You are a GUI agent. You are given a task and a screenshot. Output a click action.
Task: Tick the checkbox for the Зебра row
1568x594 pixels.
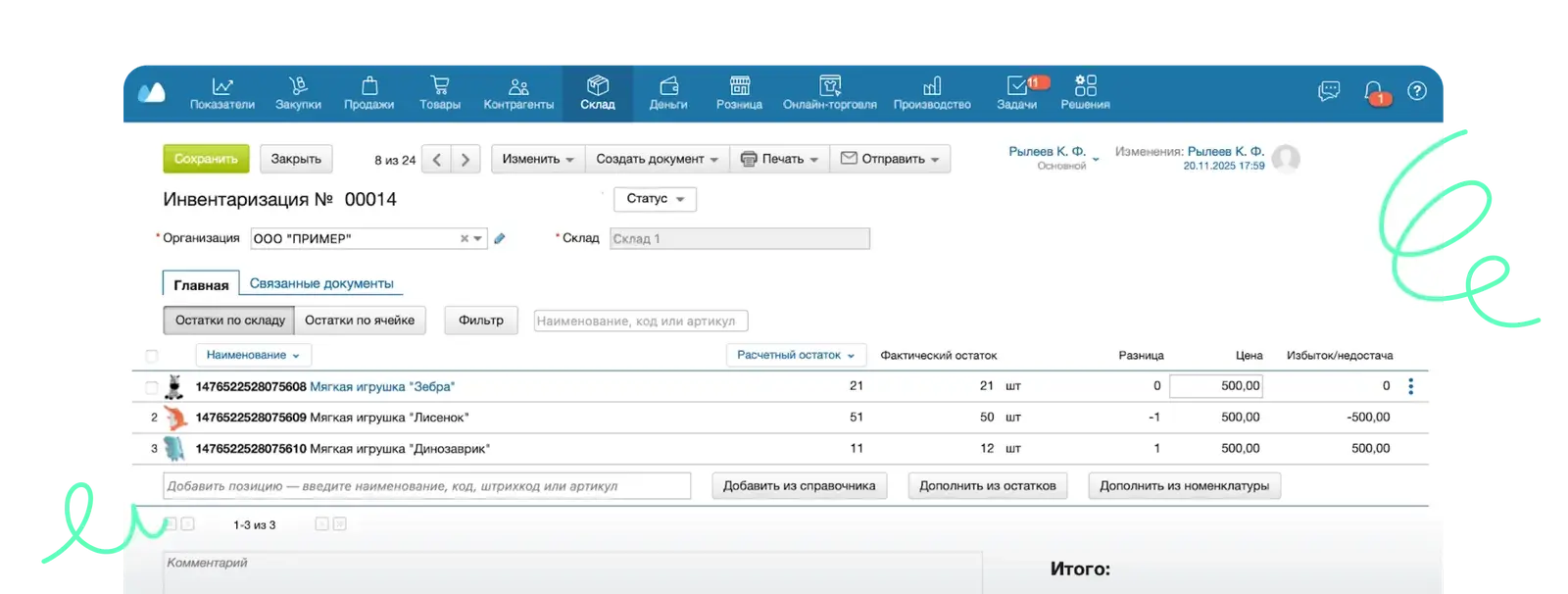pos(151,387)
